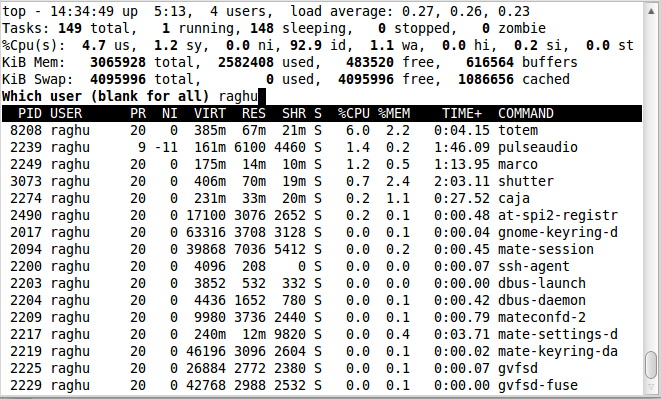Select the gvfsd-fuse process row
The width and height of the screenshot is (661, 399).
[322, 385]
